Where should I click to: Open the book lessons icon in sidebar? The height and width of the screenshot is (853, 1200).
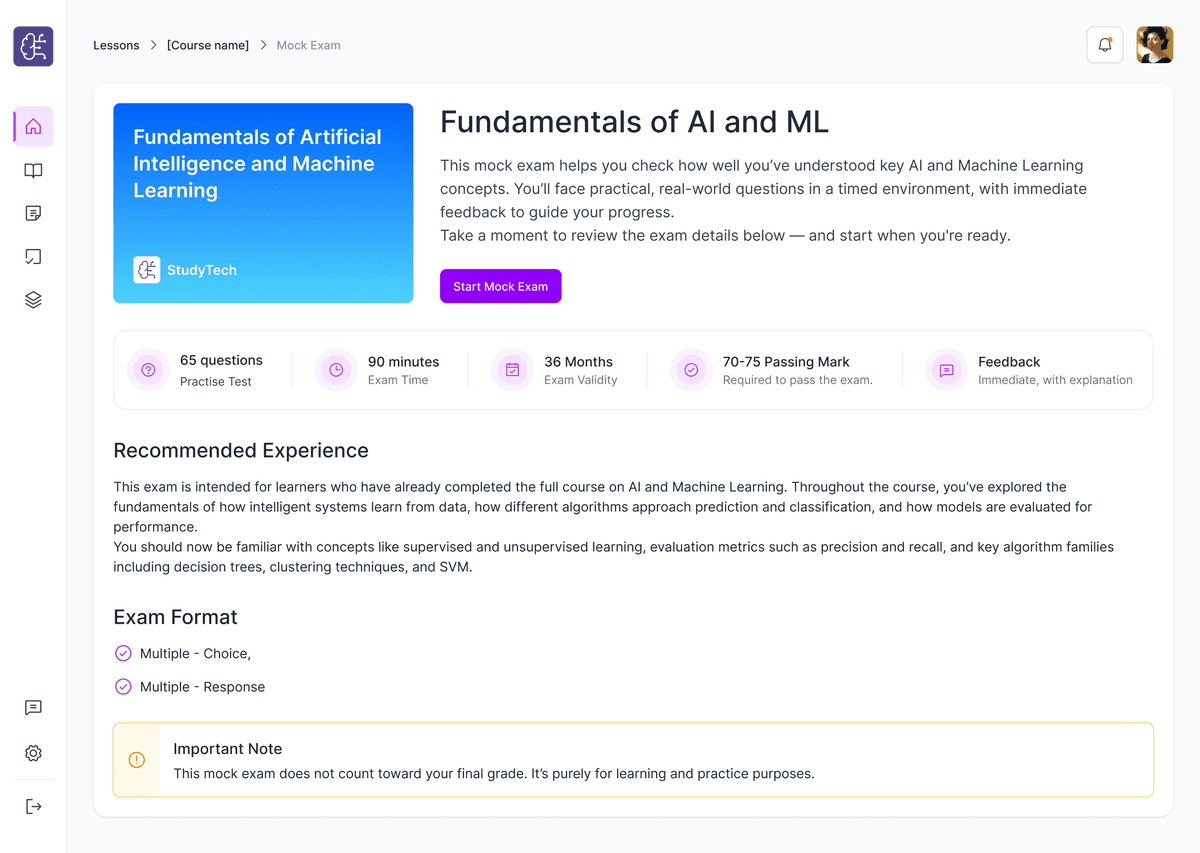point(33,171)
